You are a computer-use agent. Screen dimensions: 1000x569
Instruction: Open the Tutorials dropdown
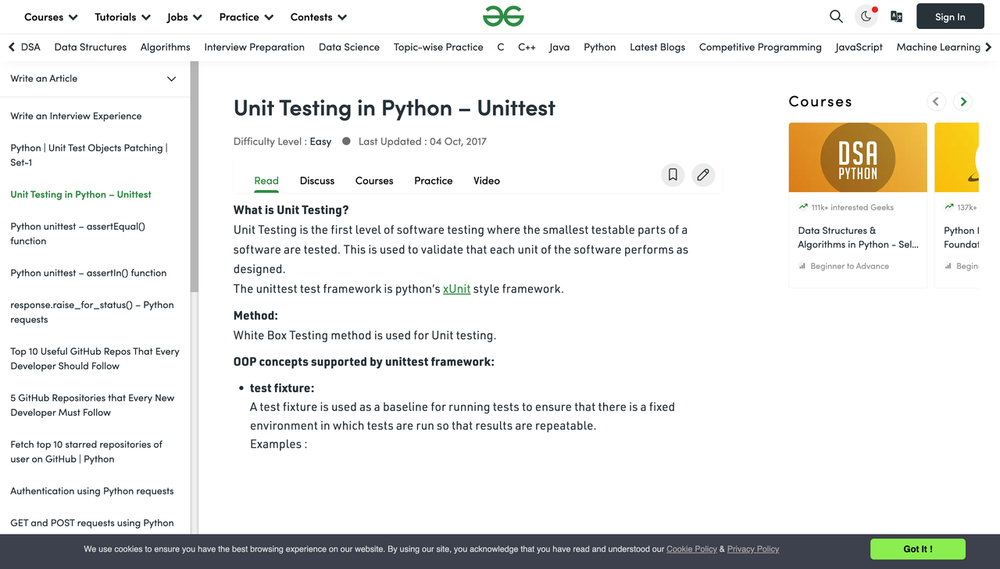tap(122, 17)
